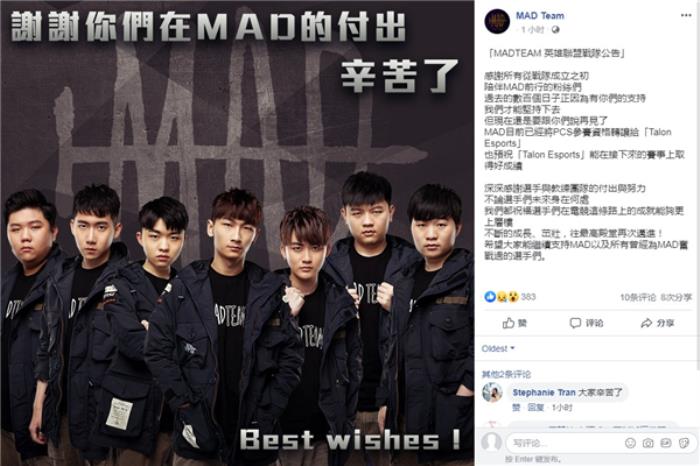This screenshot has height=466, width=700.
Task: Expand the other 2 comments link
Action: pyautogui.click(x=506, y=374)
